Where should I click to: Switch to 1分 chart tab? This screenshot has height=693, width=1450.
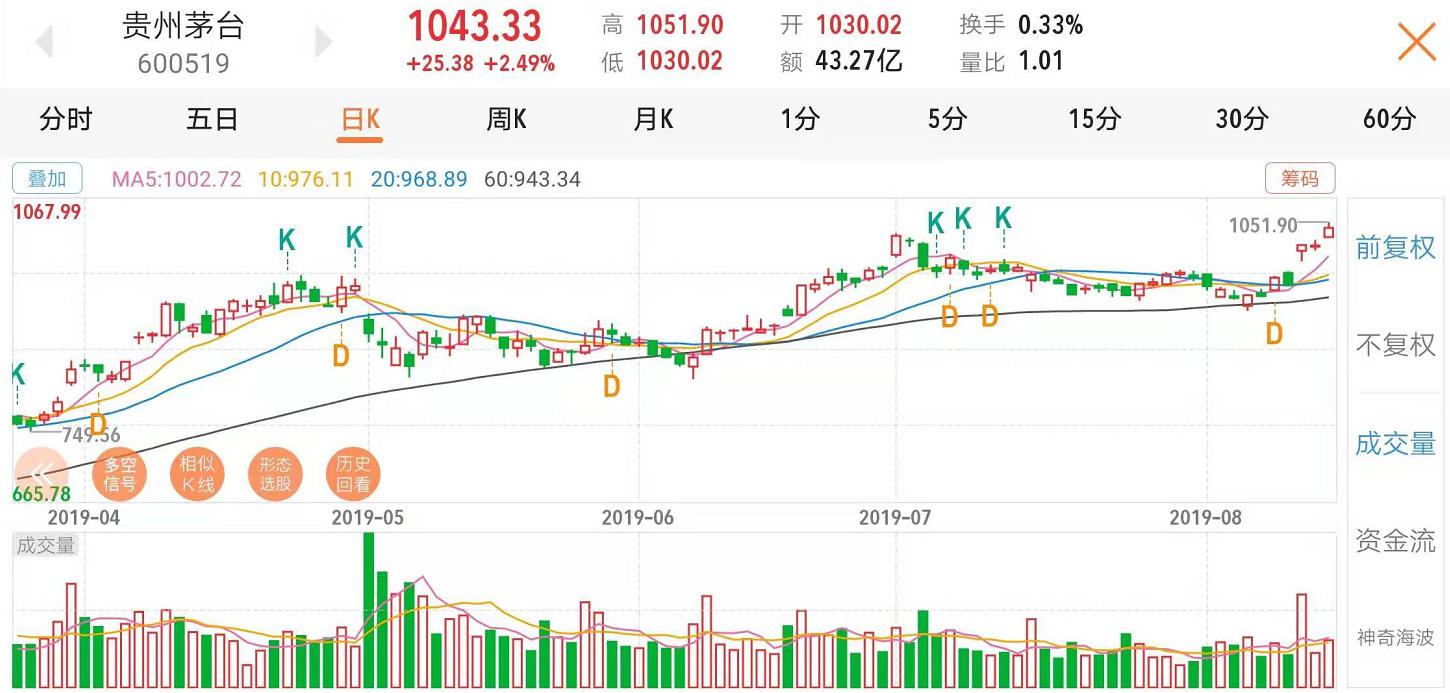(x=800, y=120)
